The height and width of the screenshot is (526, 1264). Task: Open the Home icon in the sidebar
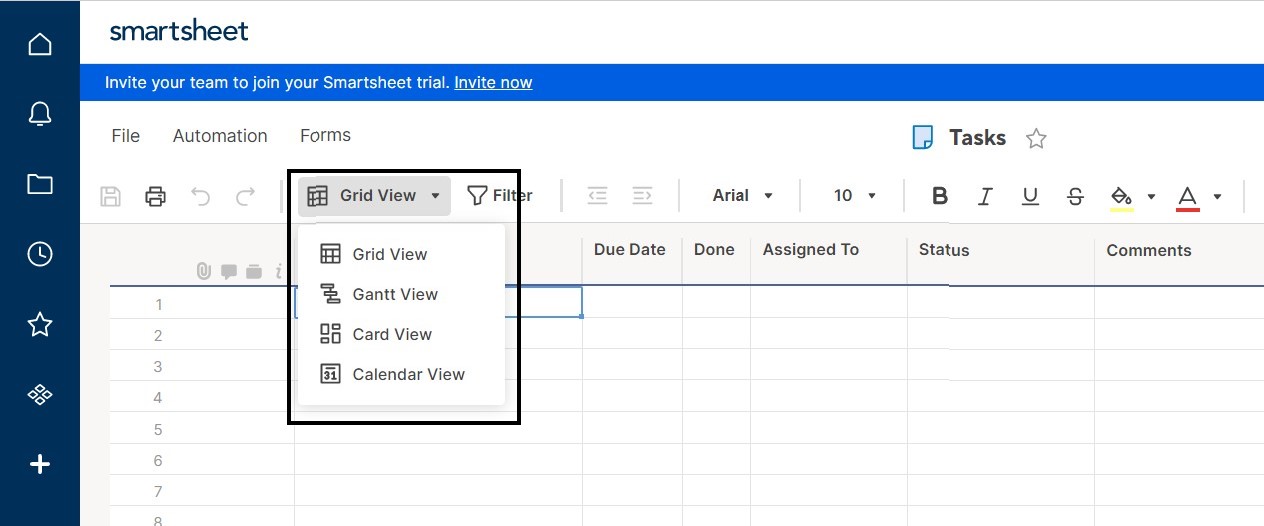tap(40, 44)
